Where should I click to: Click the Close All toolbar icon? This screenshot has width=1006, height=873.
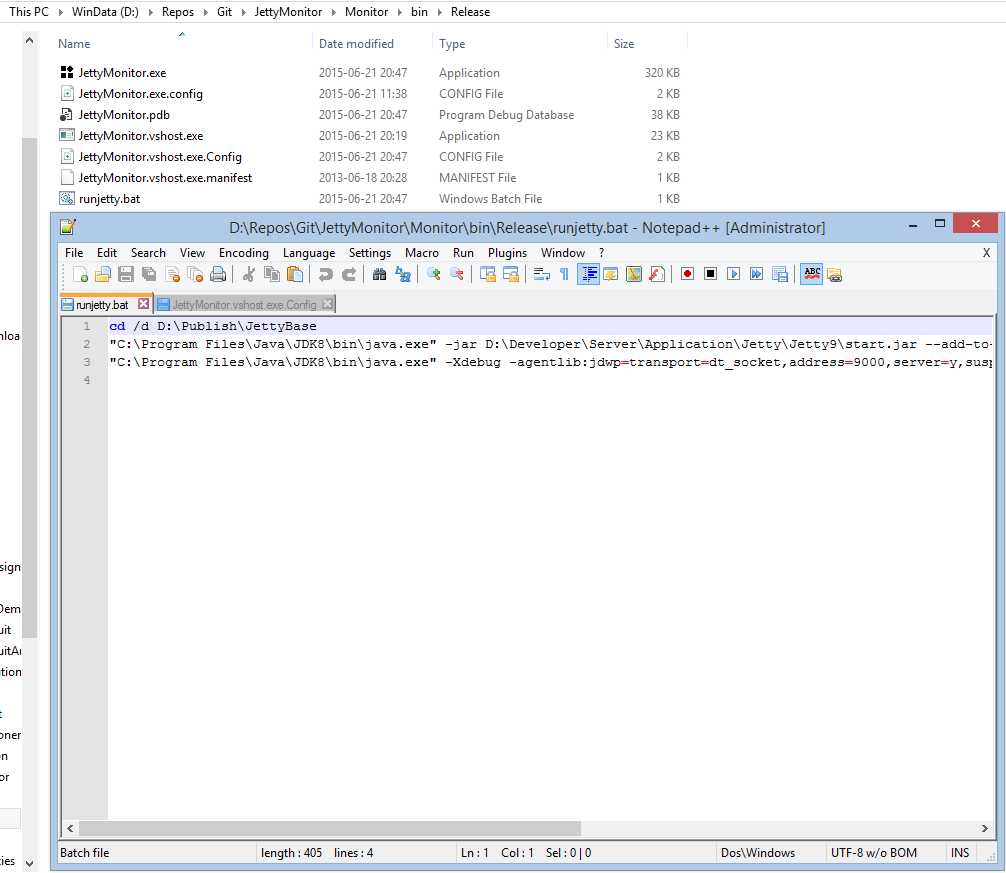[195, 275]
